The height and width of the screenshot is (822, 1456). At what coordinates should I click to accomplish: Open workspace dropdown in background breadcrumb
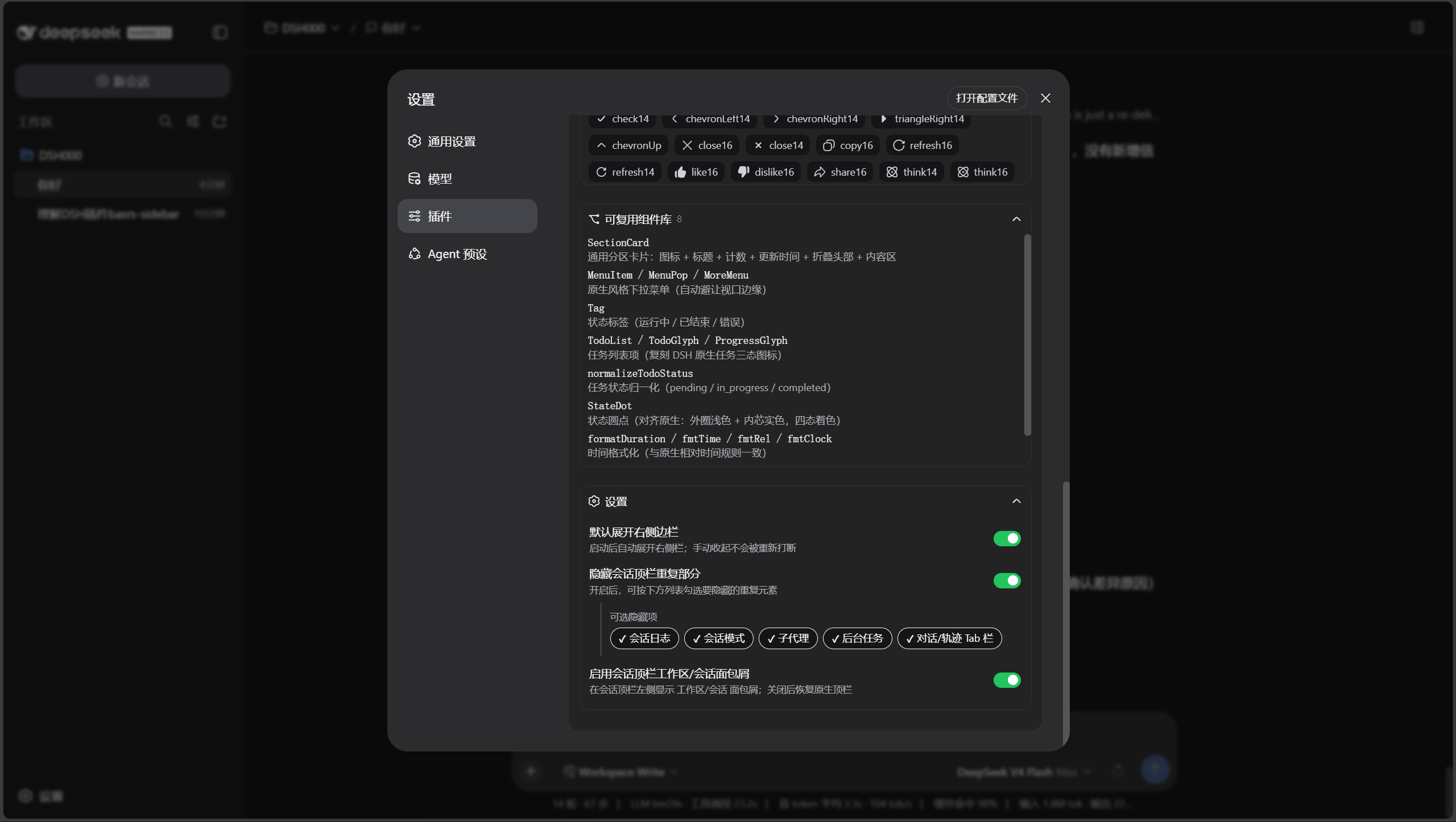[303, 28]
